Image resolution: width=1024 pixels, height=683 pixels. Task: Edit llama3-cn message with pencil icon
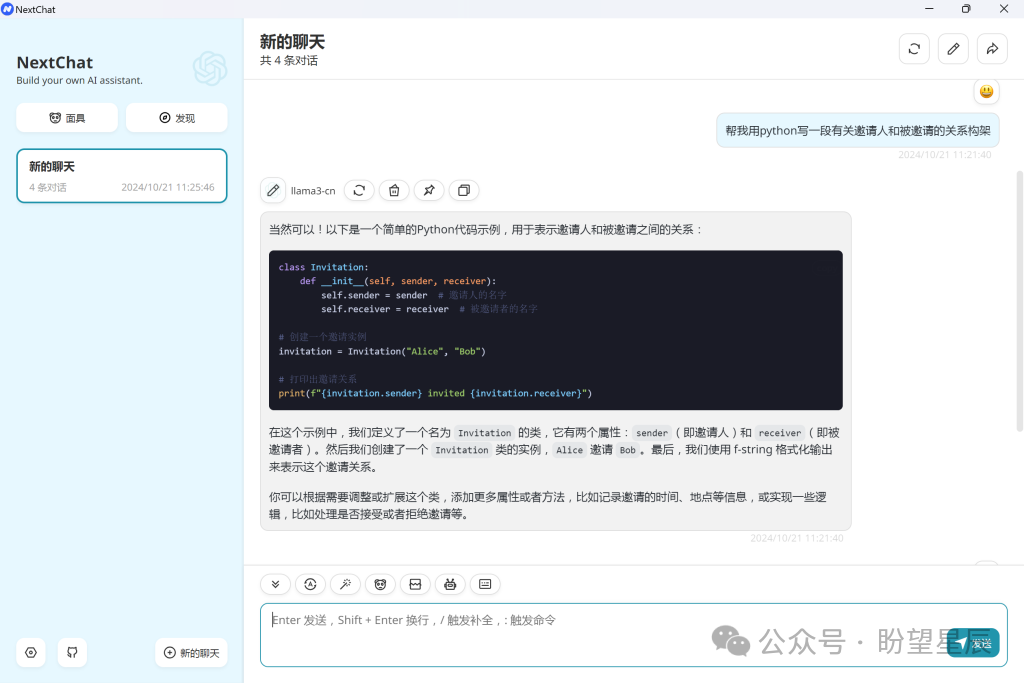pos(273,190)
